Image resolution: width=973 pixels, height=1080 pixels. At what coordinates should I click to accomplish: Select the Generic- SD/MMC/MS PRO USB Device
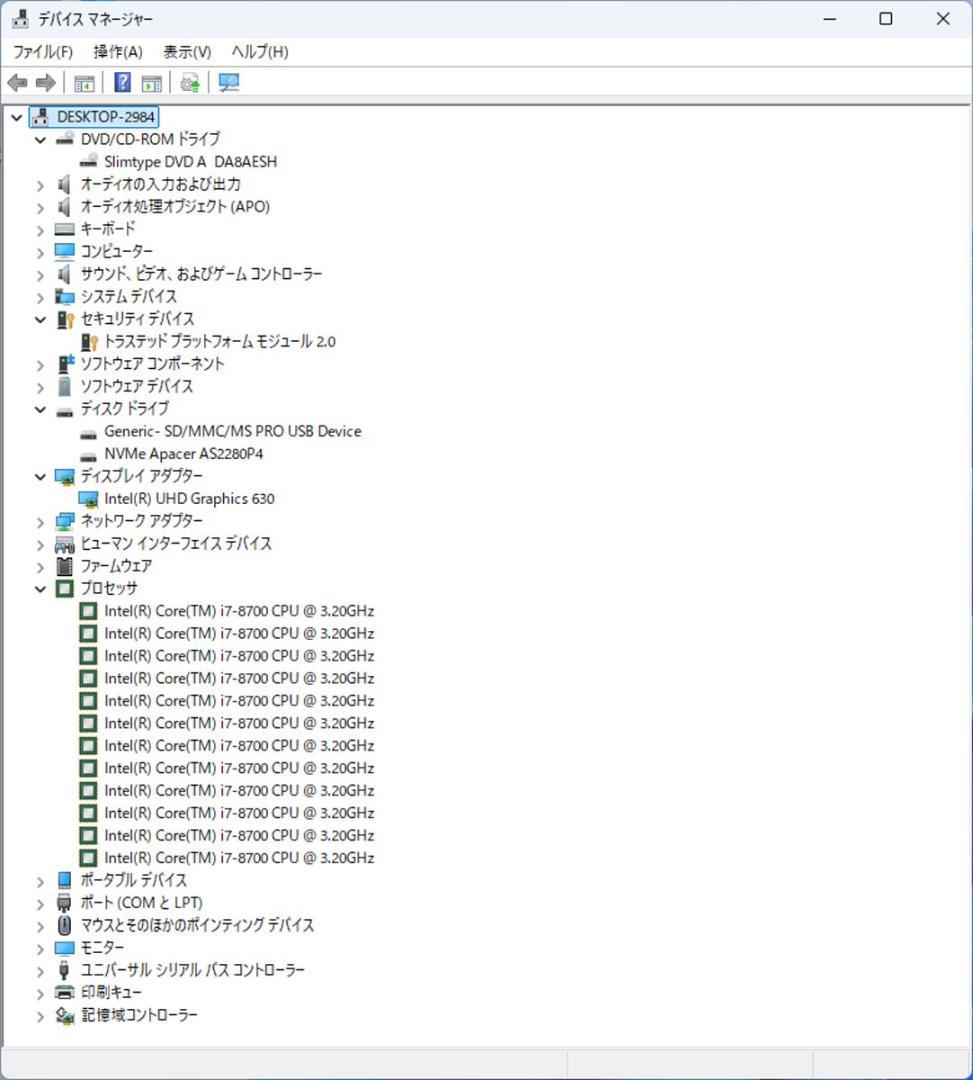[230, 431]
